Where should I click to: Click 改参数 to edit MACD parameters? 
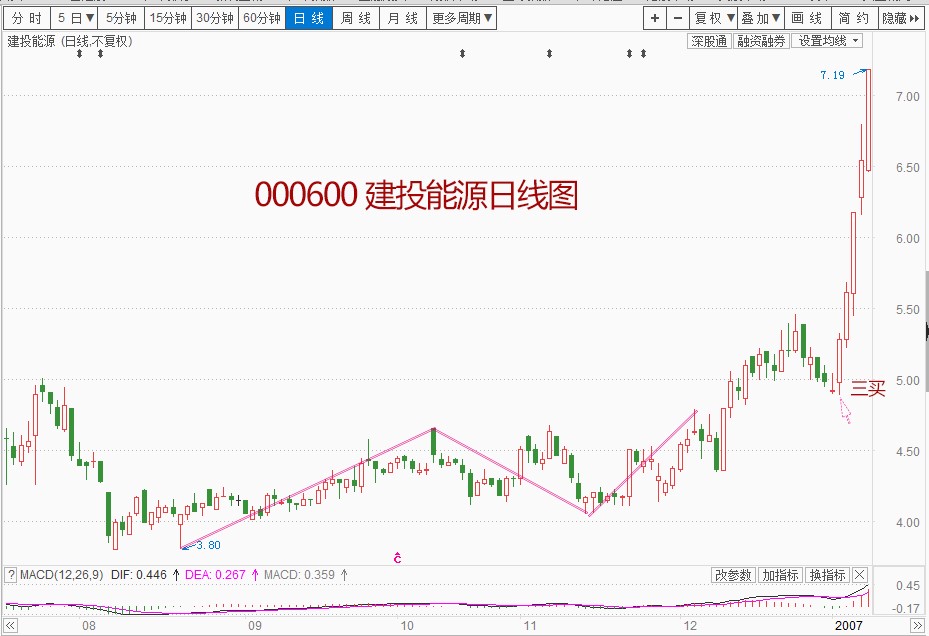(x=732, y=575)
